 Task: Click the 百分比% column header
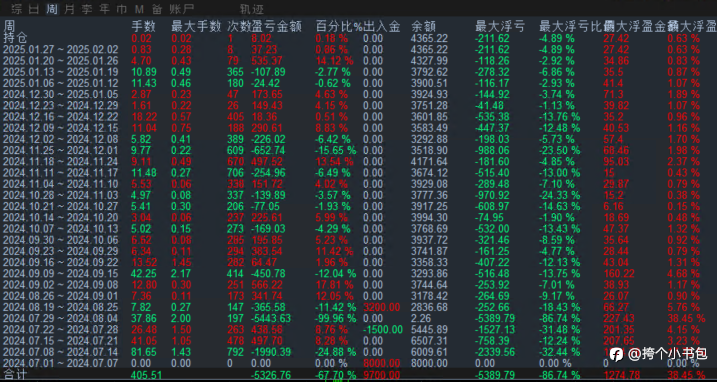pyautogui.click(x=339, y=26)
